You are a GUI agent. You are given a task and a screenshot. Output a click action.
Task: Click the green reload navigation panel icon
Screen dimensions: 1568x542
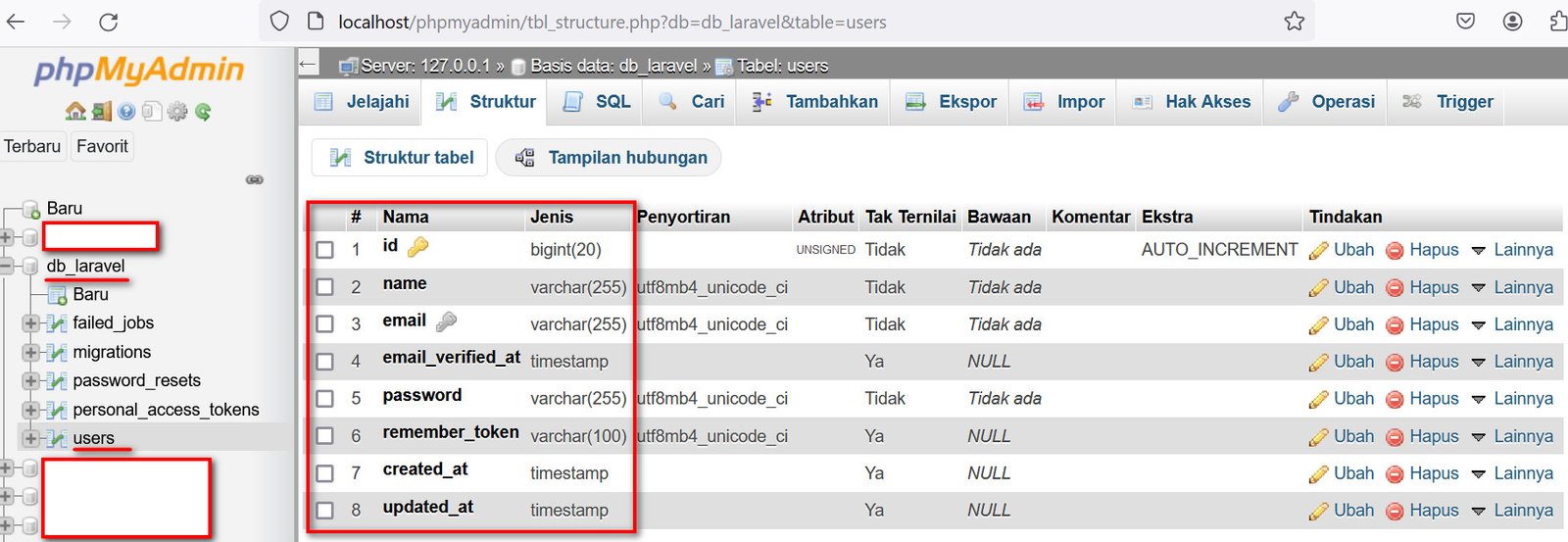[203, 112]
